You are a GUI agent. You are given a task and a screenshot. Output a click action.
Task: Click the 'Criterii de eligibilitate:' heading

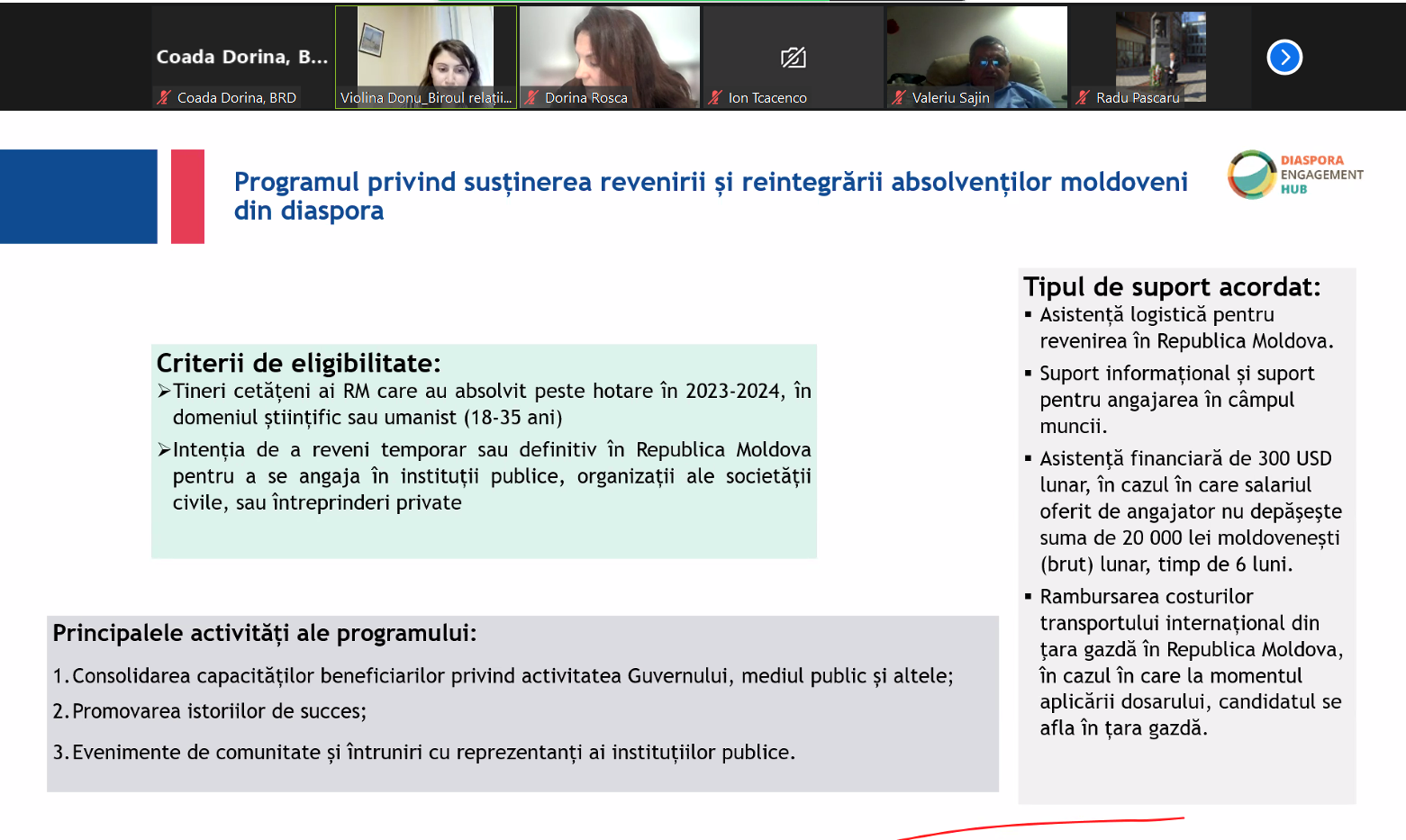[298, 363]
